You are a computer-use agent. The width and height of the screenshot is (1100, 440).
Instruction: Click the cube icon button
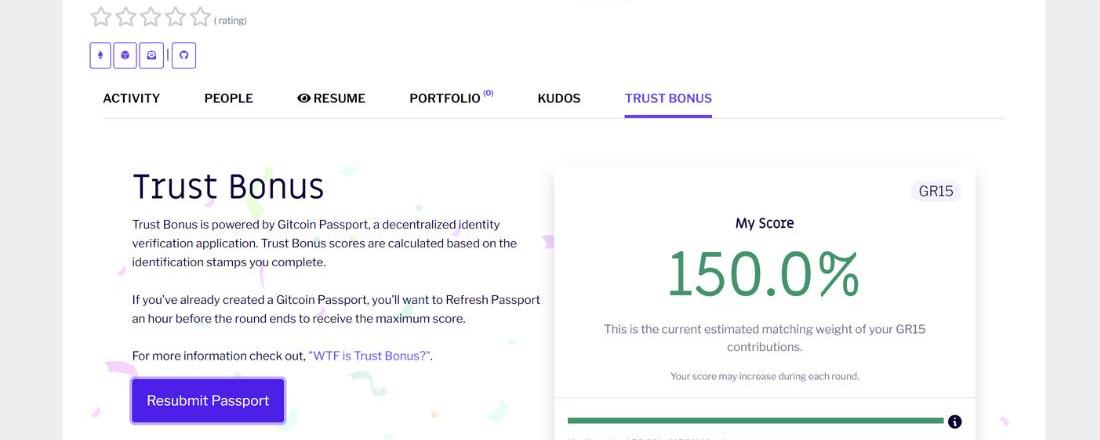(x=125, y=55)
